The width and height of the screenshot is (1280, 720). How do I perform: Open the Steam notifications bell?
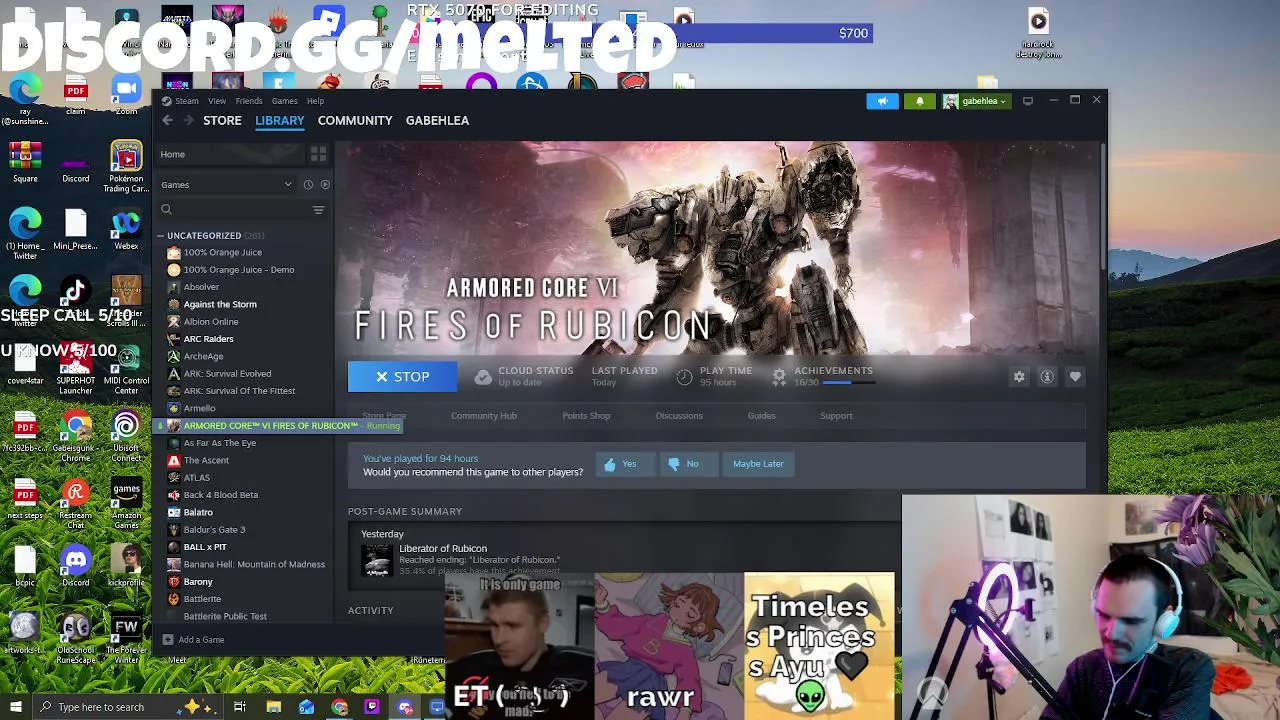(x=920, y=101)
